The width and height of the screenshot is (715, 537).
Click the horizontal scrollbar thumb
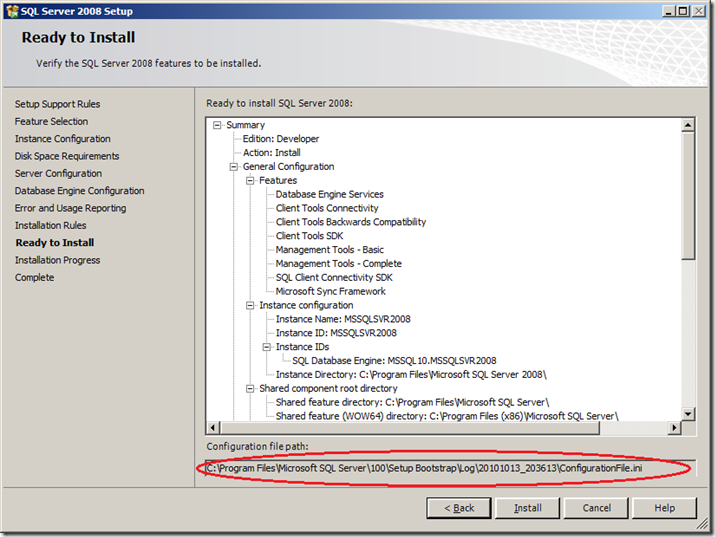pos(409,428)
